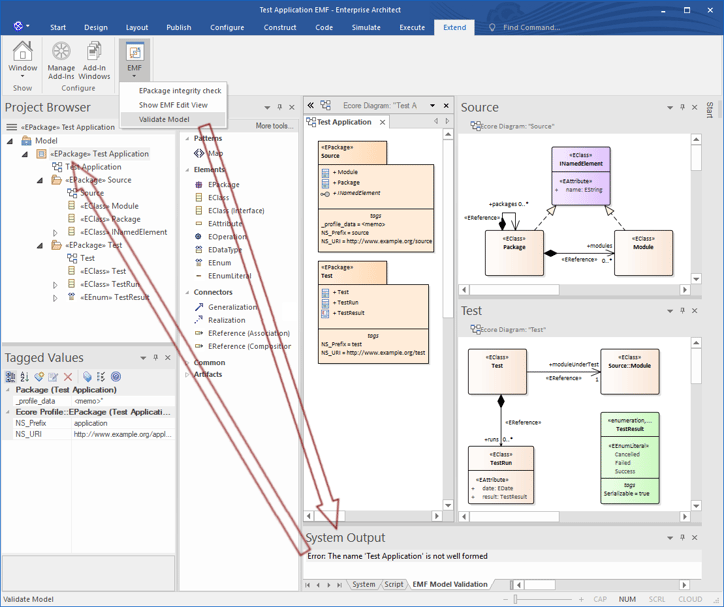Select the EMF Model Validation tab

pos(450,584)
